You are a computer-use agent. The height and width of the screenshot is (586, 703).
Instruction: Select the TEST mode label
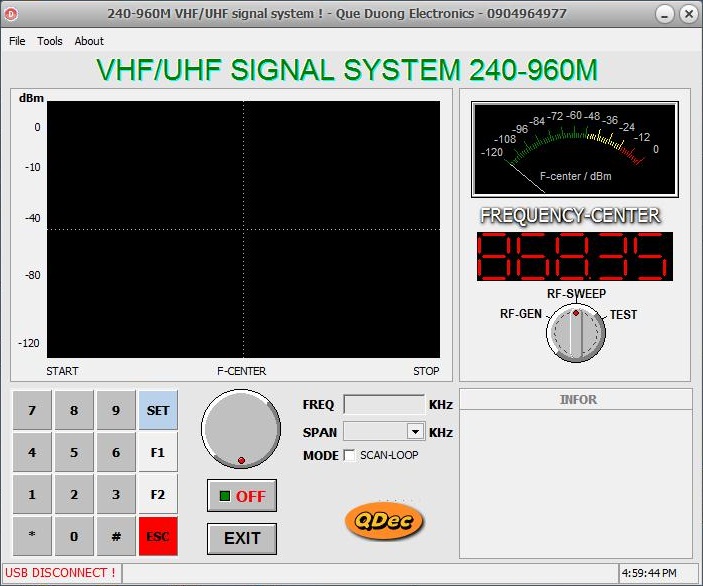623,315
